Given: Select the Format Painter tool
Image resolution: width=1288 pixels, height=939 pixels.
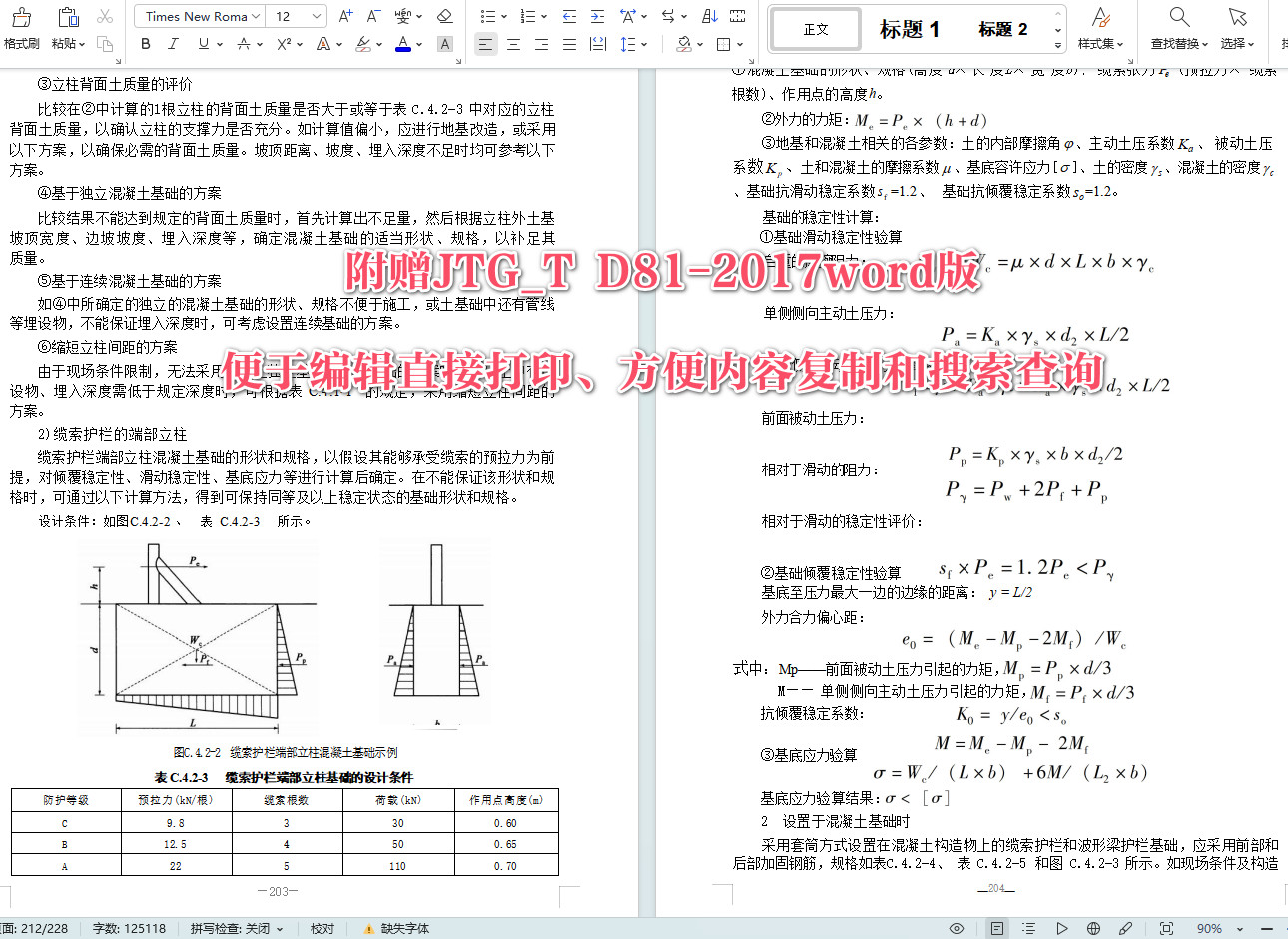Looking at the screenshot, I should [21, 25].
